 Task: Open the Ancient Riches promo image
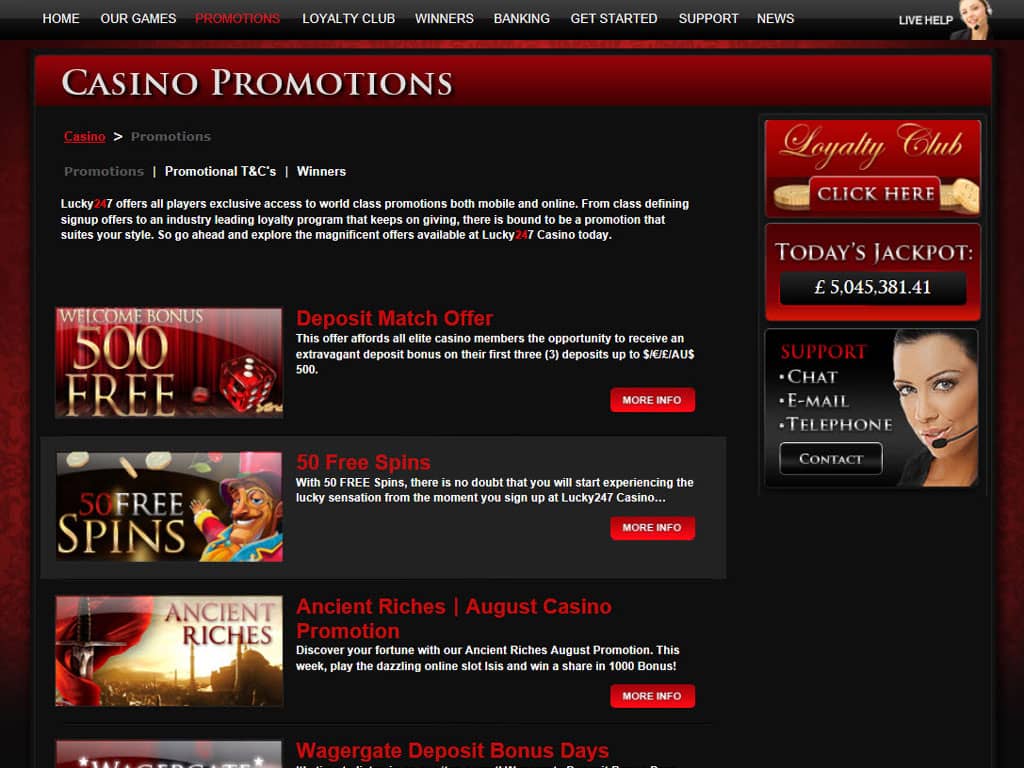click(169, 650)
